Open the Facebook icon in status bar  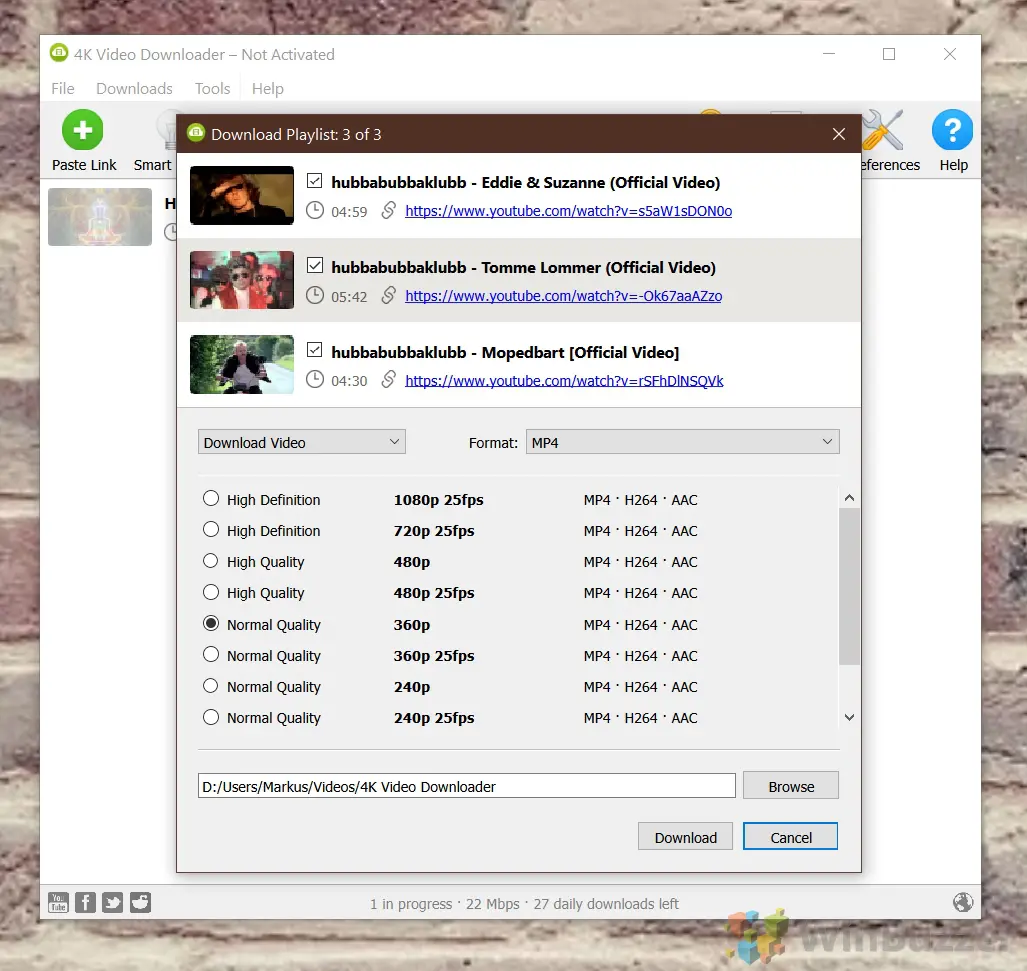[x=86, y=903]
